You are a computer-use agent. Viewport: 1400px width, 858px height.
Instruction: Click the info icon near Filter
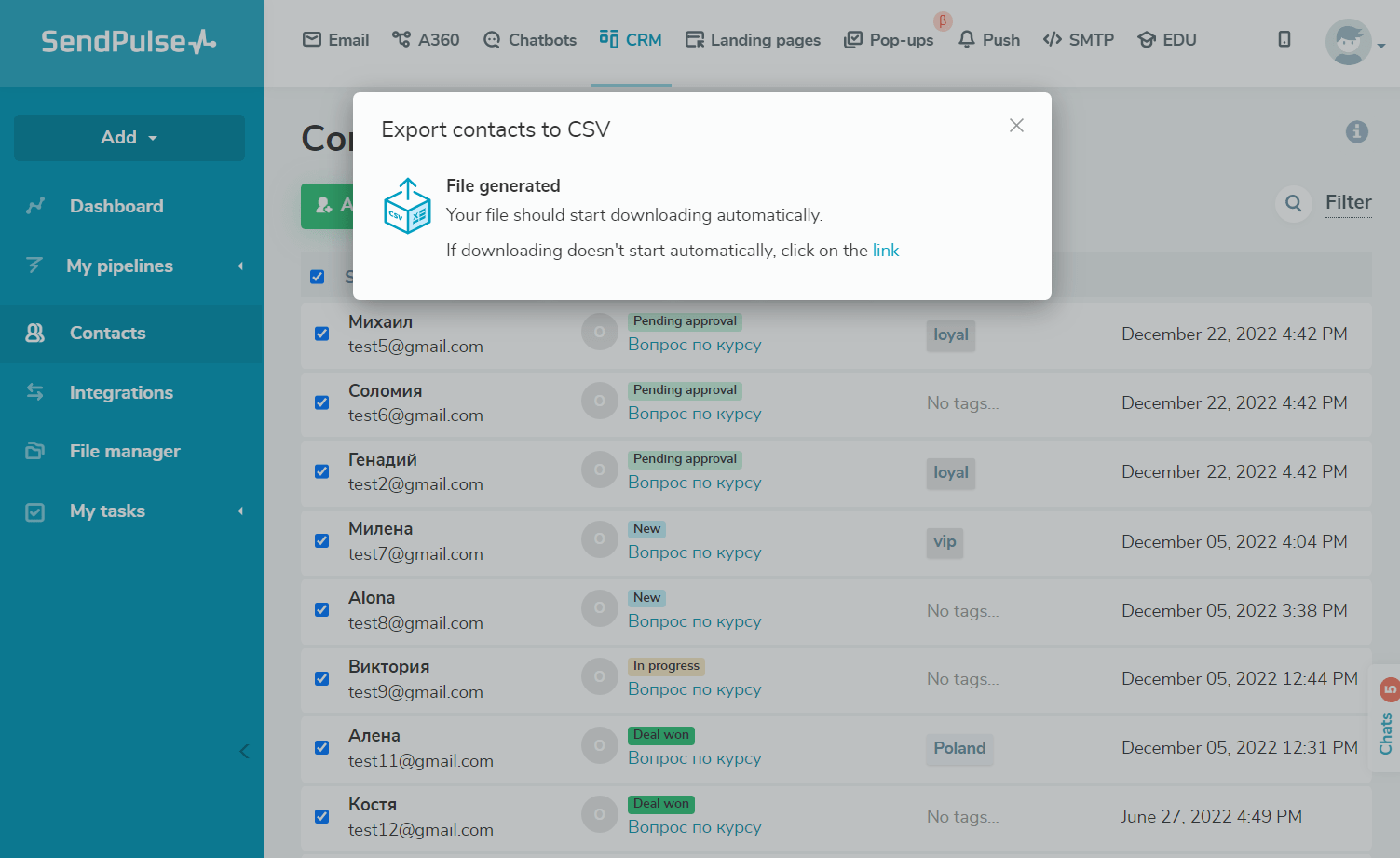point(1356,132)
